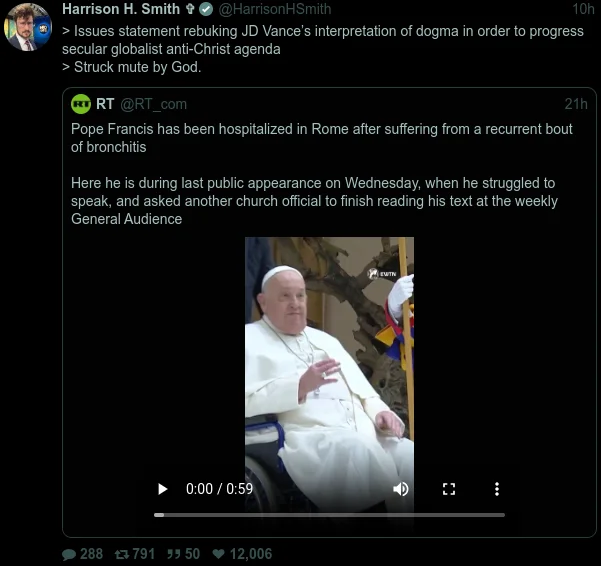Screen dimensions: 601x566
Task: Open the Harrison H. Smith display name
Action: coord(121,10)
